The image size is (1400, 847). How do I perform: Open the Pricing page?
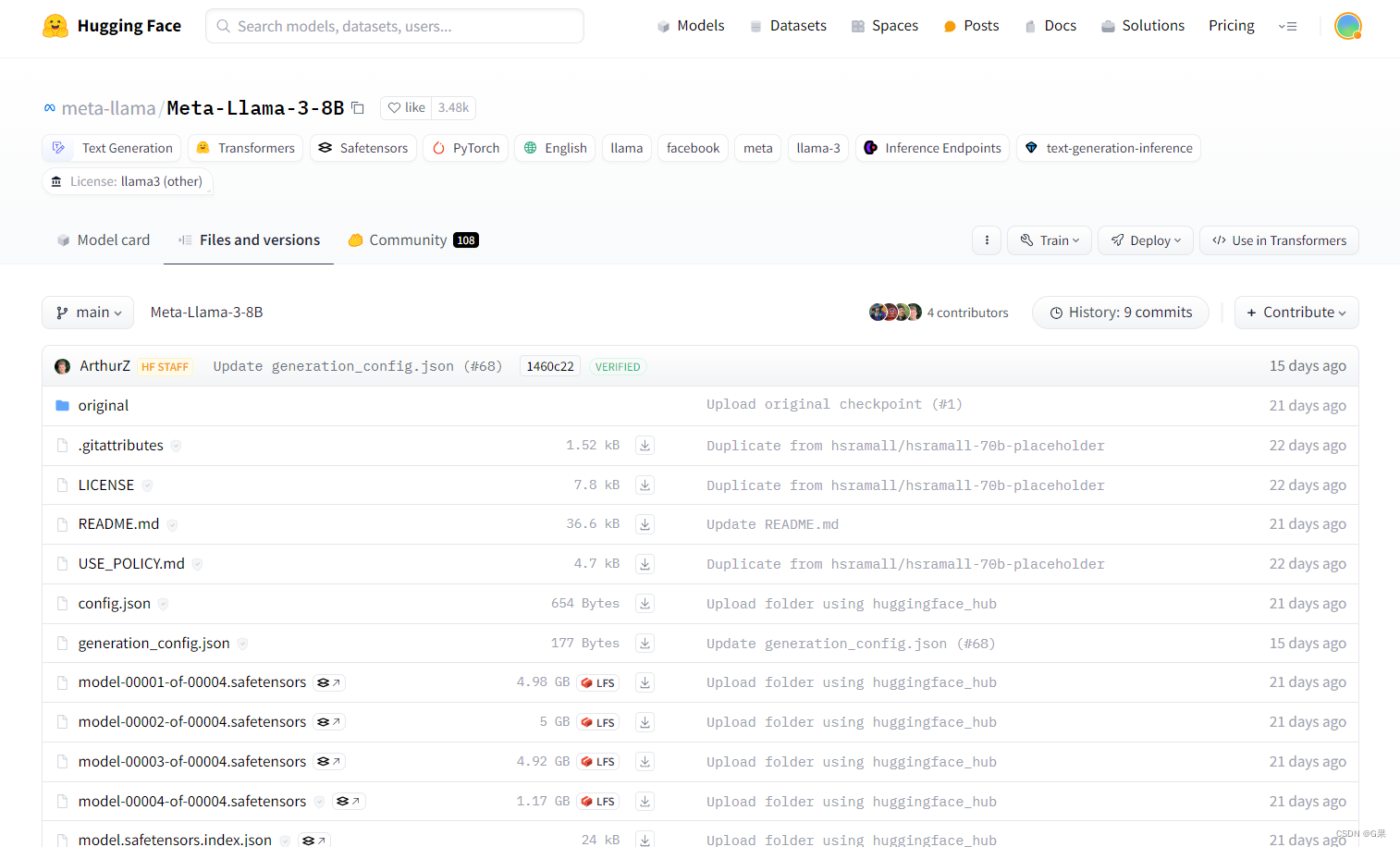[1232, 26]
